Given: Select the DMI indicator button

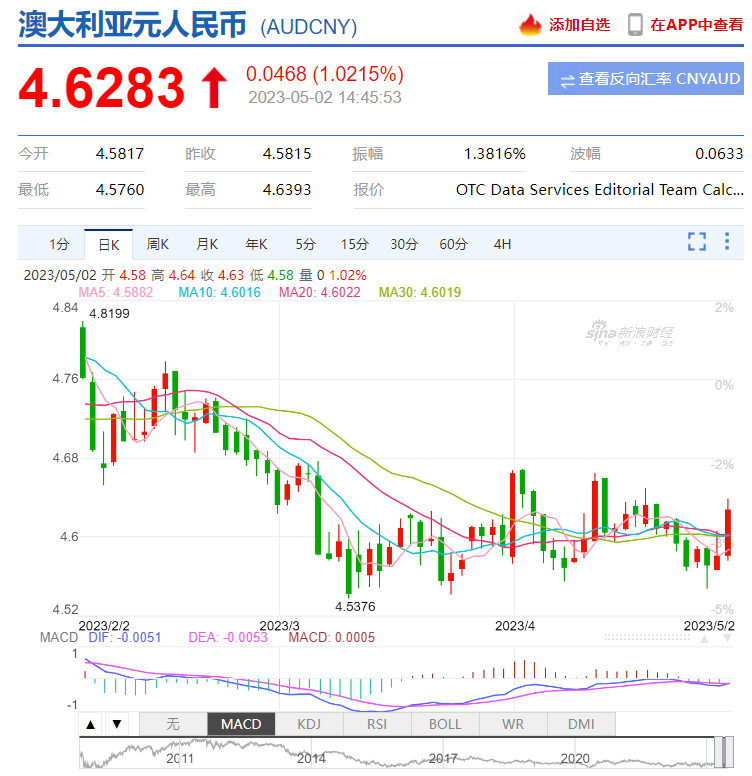Looking at the screenshot, I should tap(581, 725).
